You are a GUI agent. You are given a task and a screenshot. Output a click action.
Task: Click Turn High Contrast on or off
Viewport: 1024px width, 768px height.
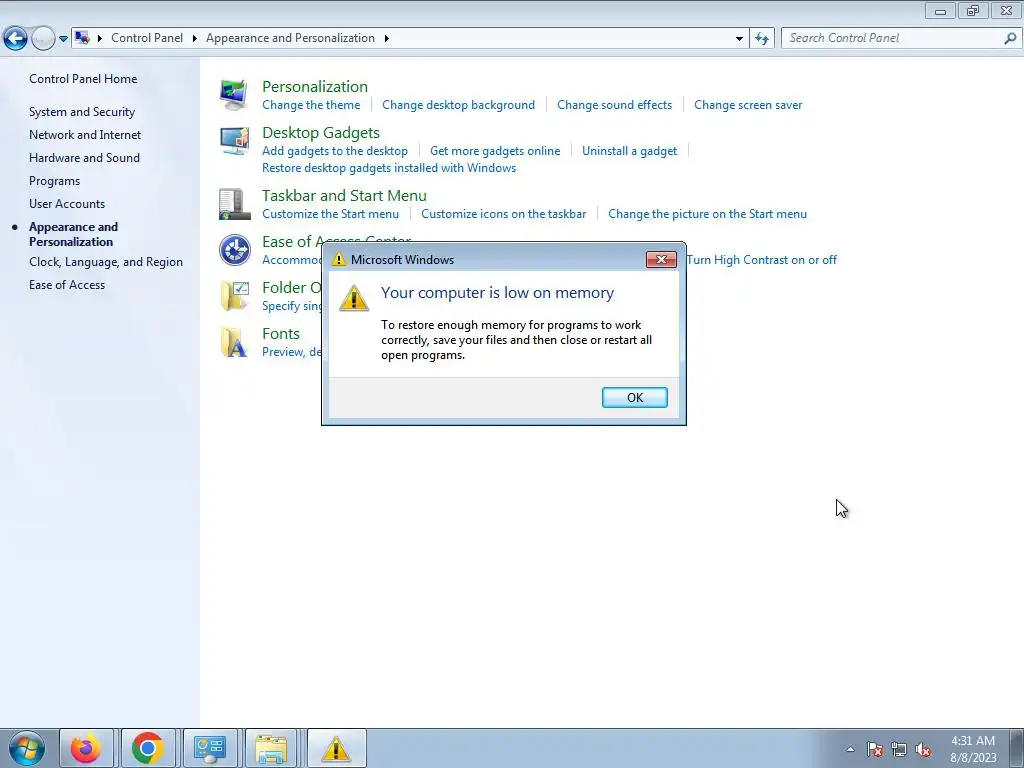click(x=761, y=260)
